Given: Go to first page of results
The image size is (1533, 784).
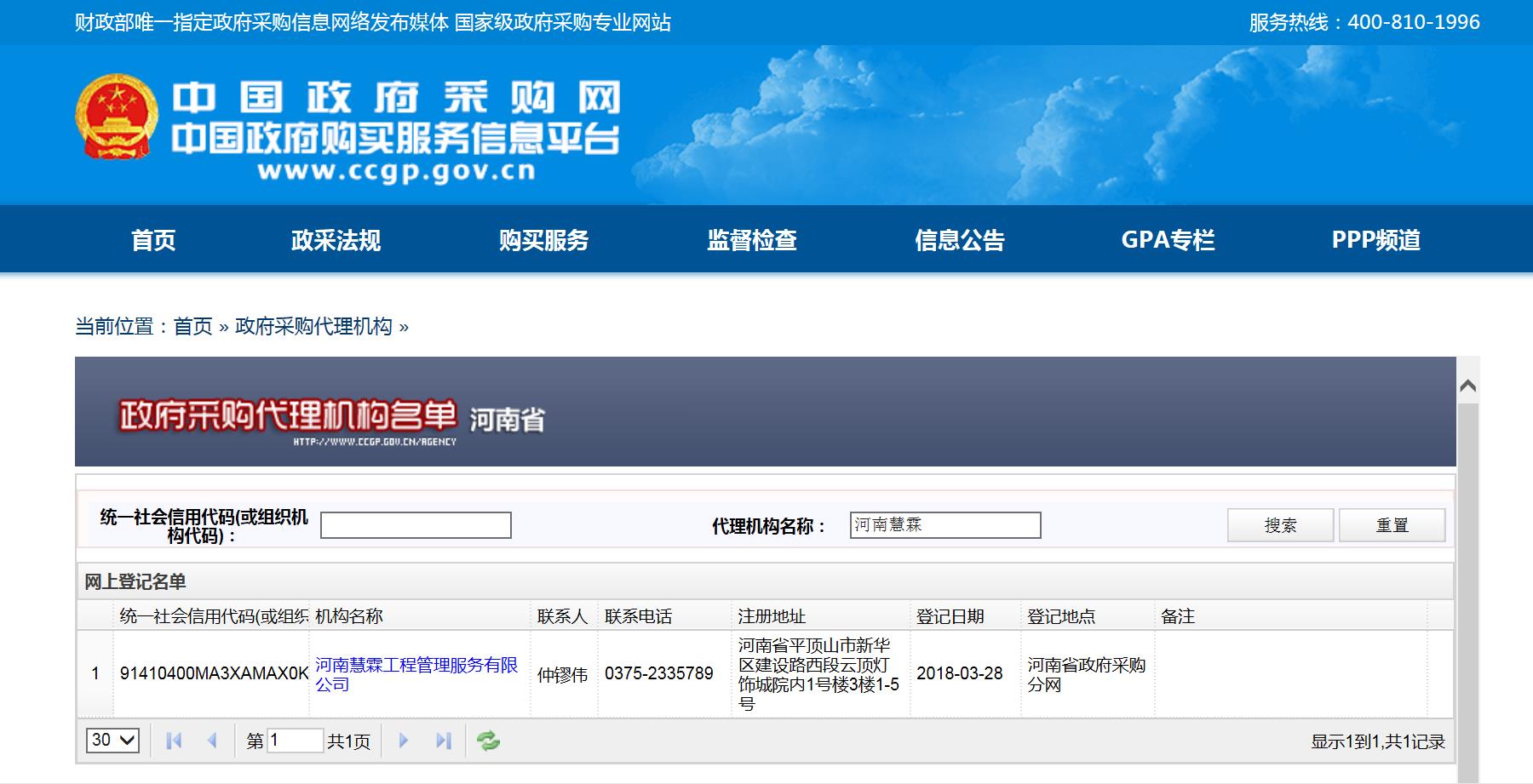Looking at the screenshot, I should point(174,741).
